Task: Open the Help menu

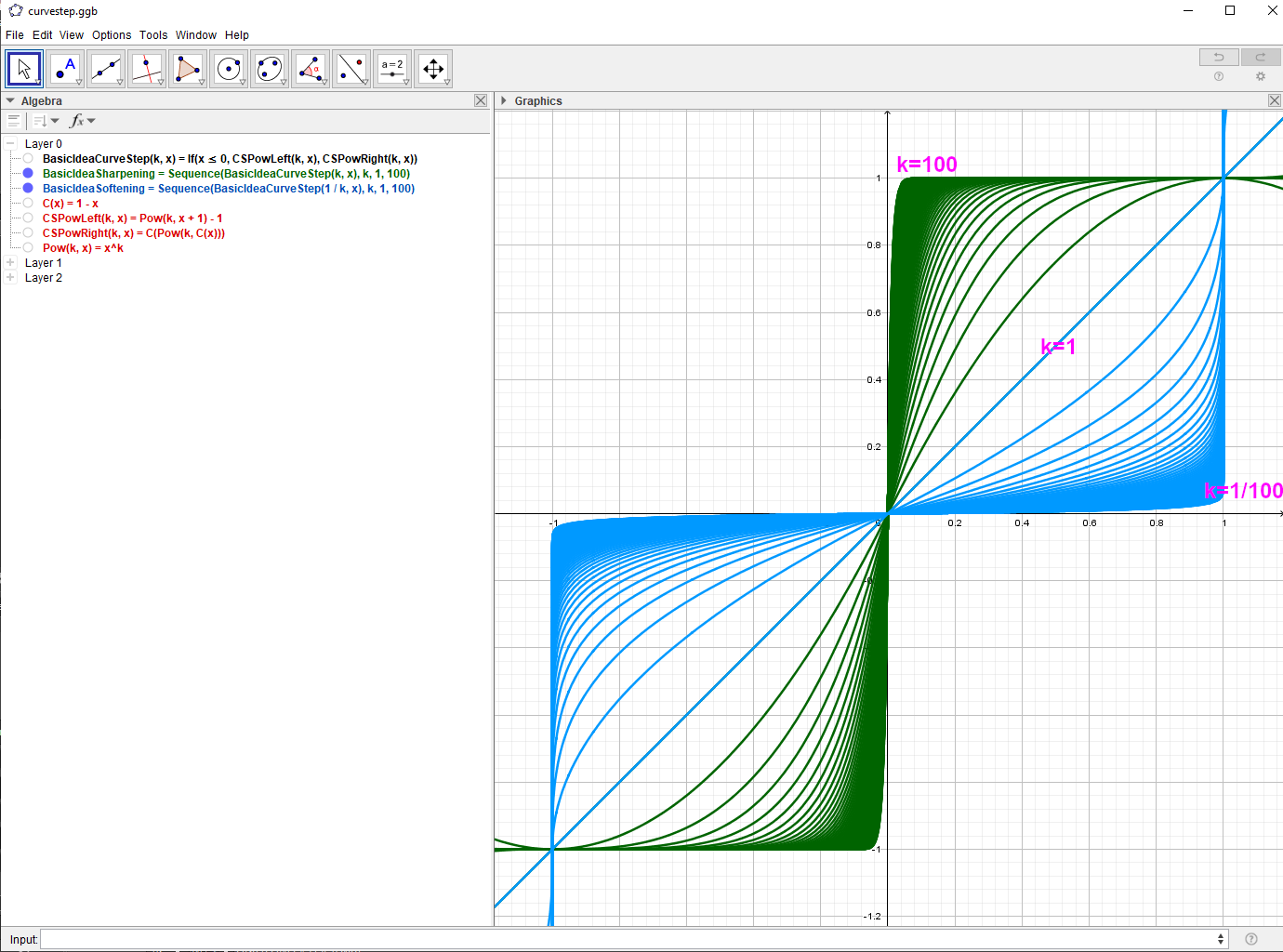Action: pos(237,35)
